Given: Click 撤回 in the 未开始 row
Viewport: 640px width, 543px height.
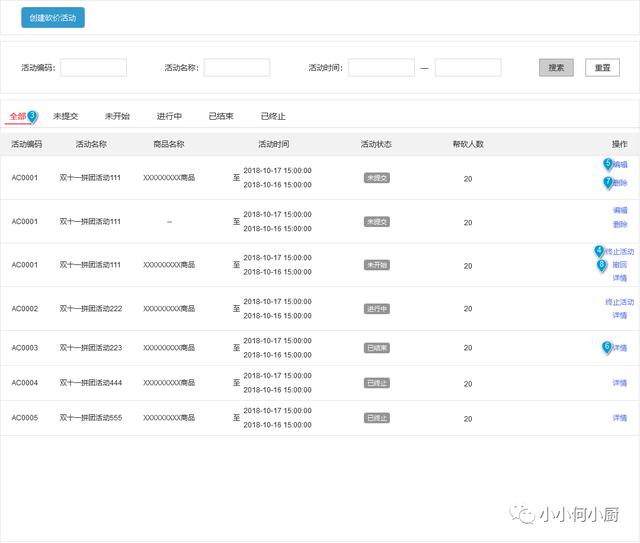Looking at the screenshot, I should coord(620,265).
